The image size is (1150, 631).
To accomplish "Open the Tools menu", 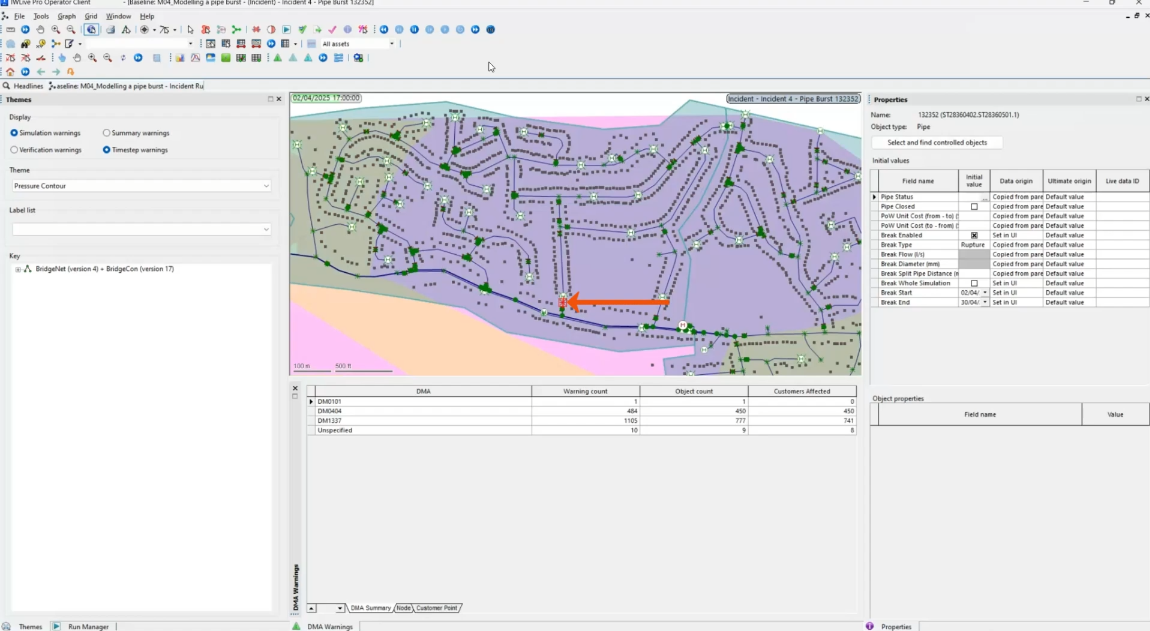I will (x=41, y=15).
